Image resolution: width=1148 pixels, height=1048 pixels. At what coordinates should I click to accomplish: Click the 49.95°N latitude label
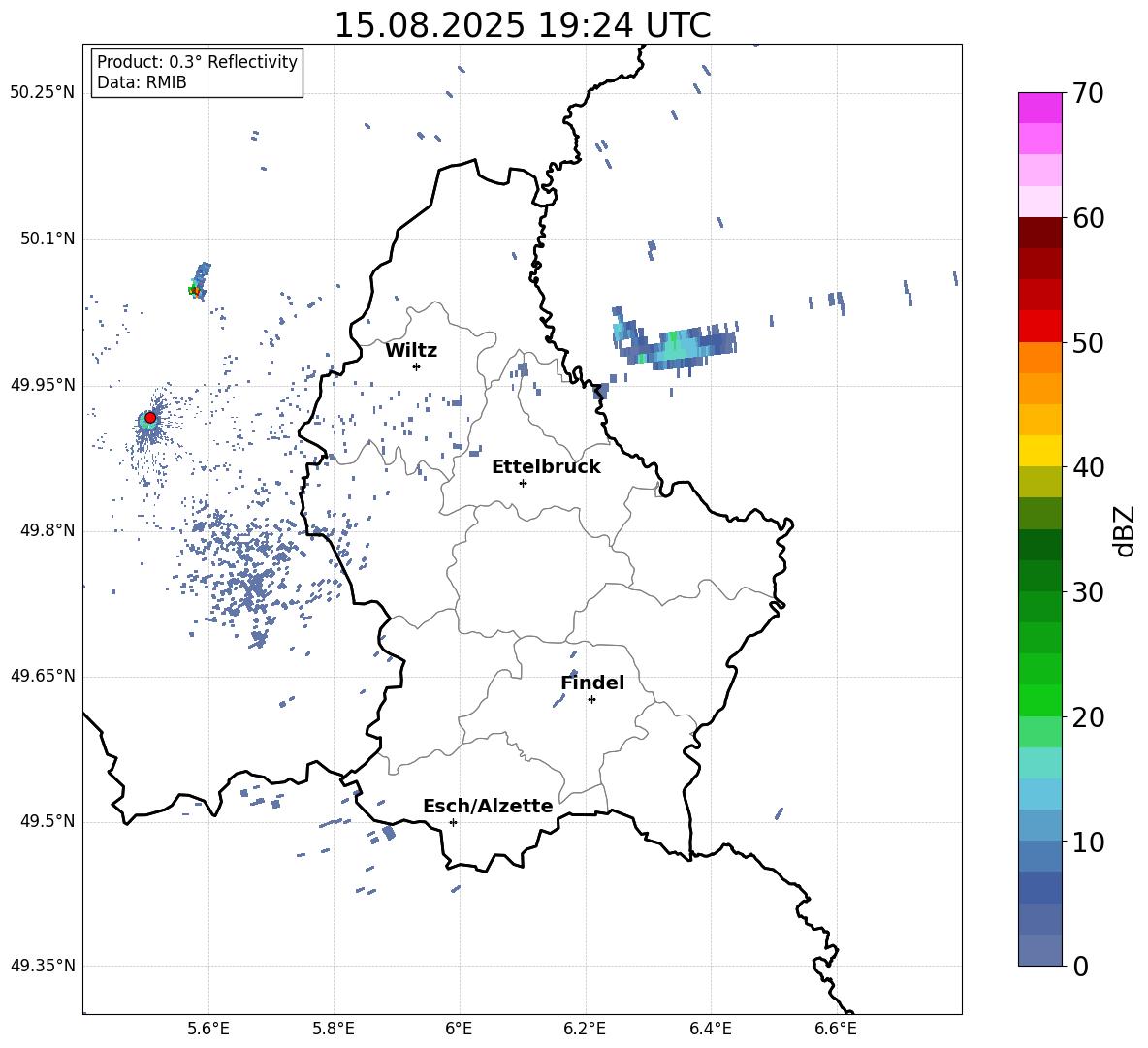(43, 385)
